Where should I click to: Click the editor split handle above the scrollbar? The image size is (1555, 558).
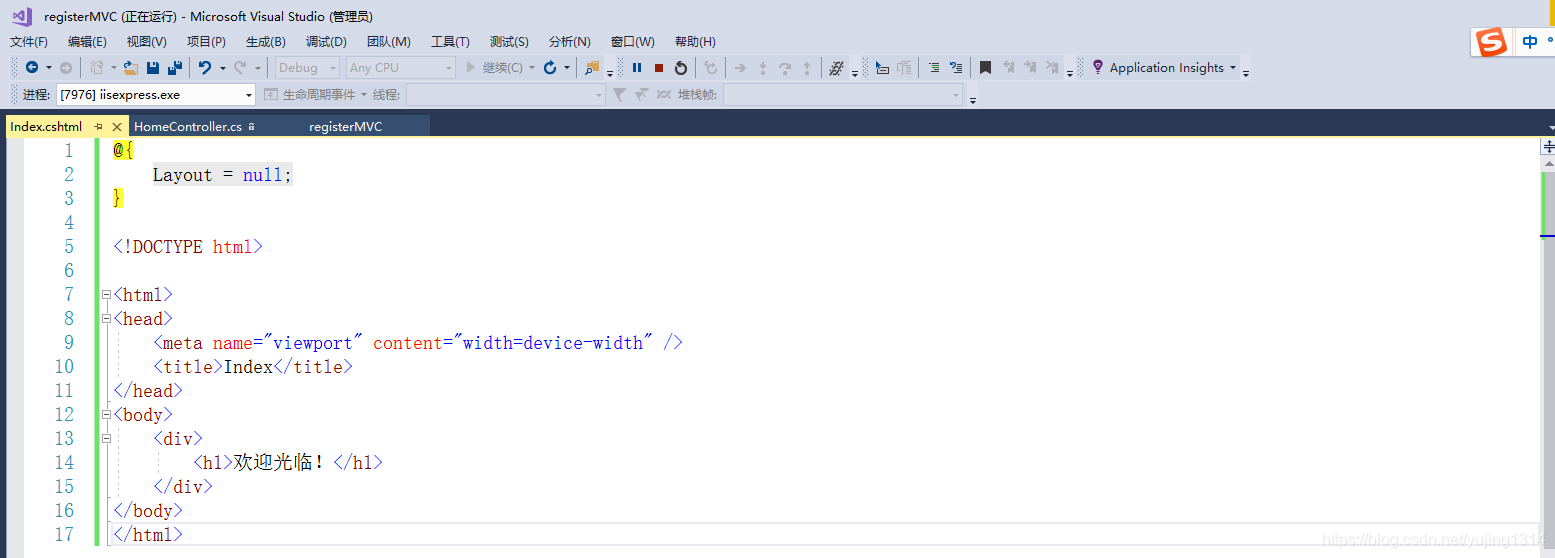click(x=1547, y=146)
